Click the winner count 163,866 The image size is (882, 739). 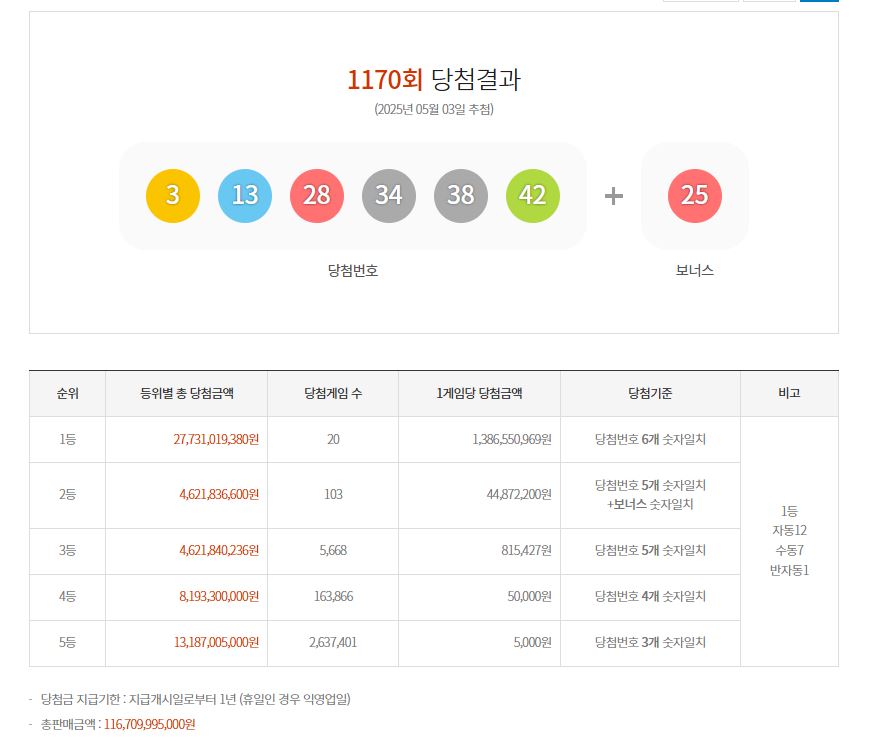pos(333,596)
